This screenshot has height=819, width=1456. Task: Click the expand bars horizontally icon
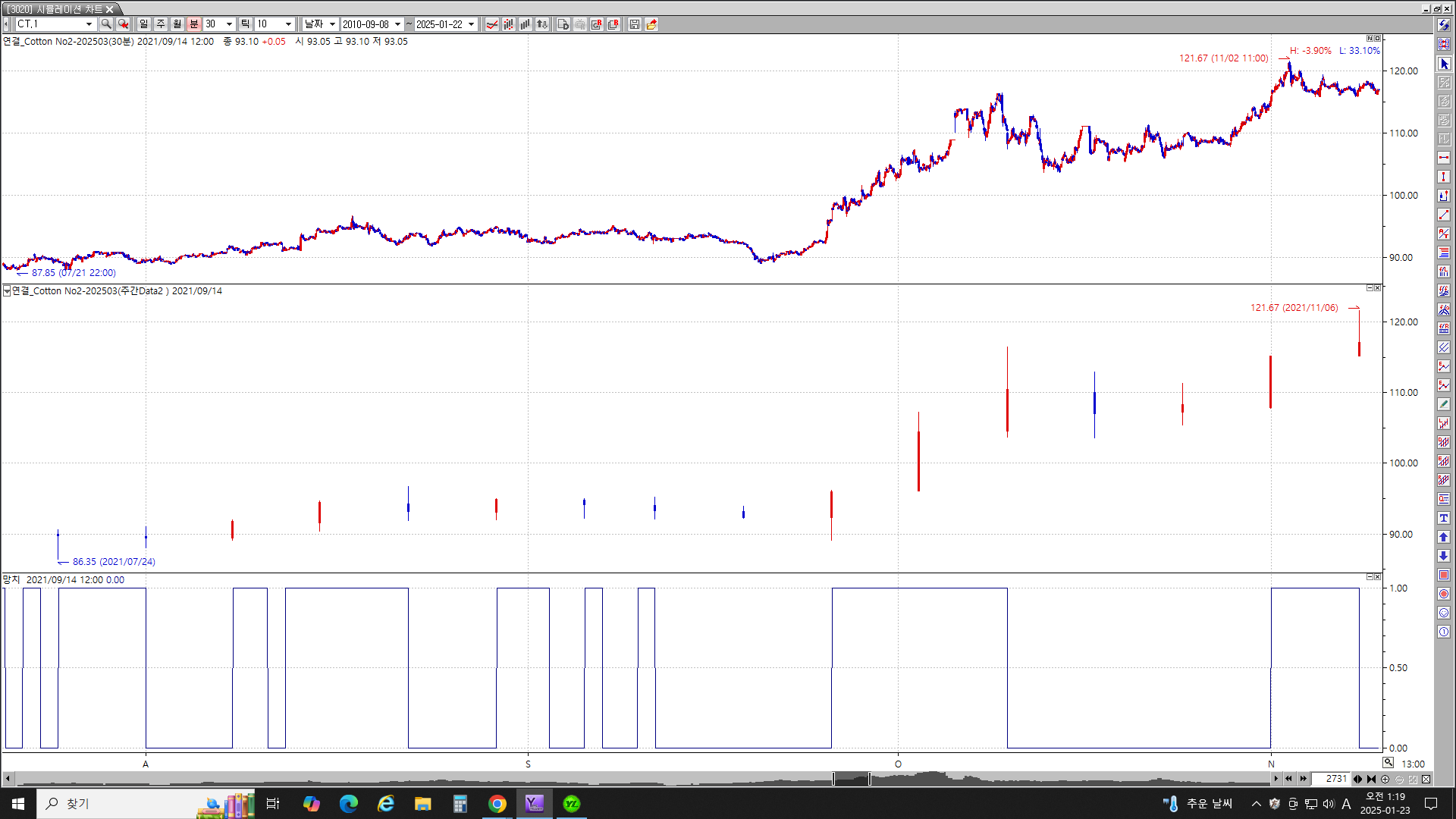coord(1357,779)
